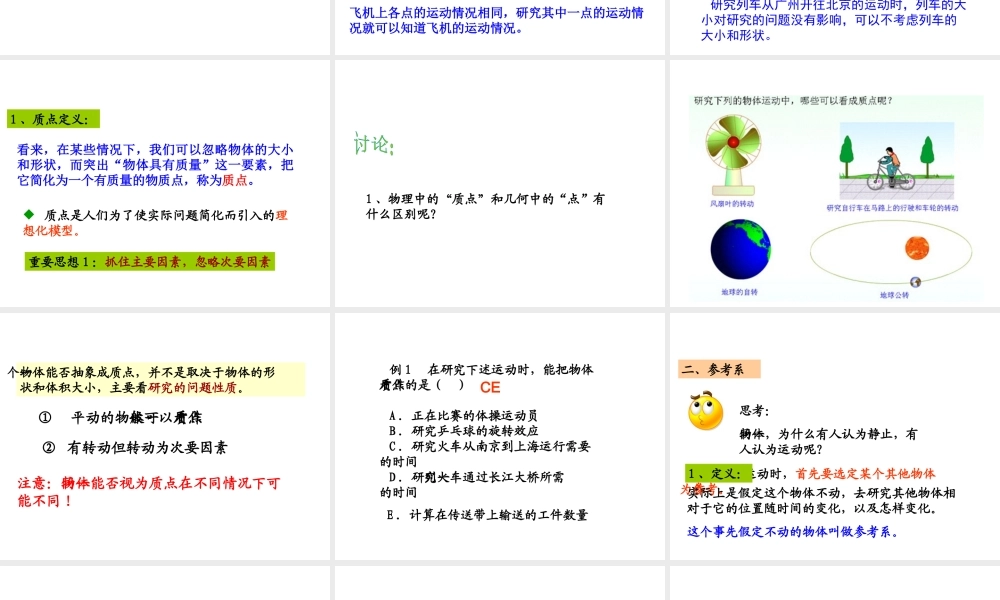This screenshot has width=1000, height=600.
Task: Click the question '研究下列的物体运动中,哪些可以看成质点呢?'
Action: pos(793,101)
